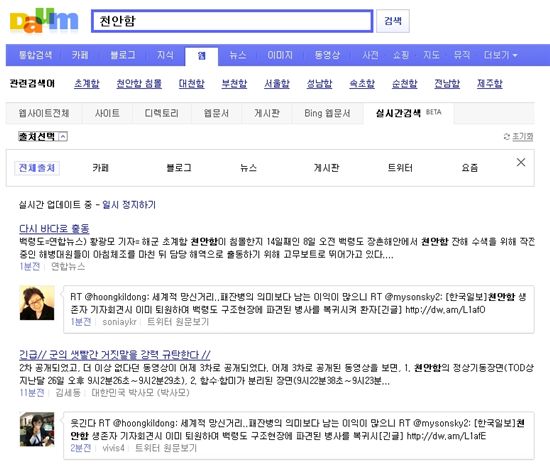Filter sources by 게시판
The width and height of the screenshot is (550, 471).
[326, 168]
